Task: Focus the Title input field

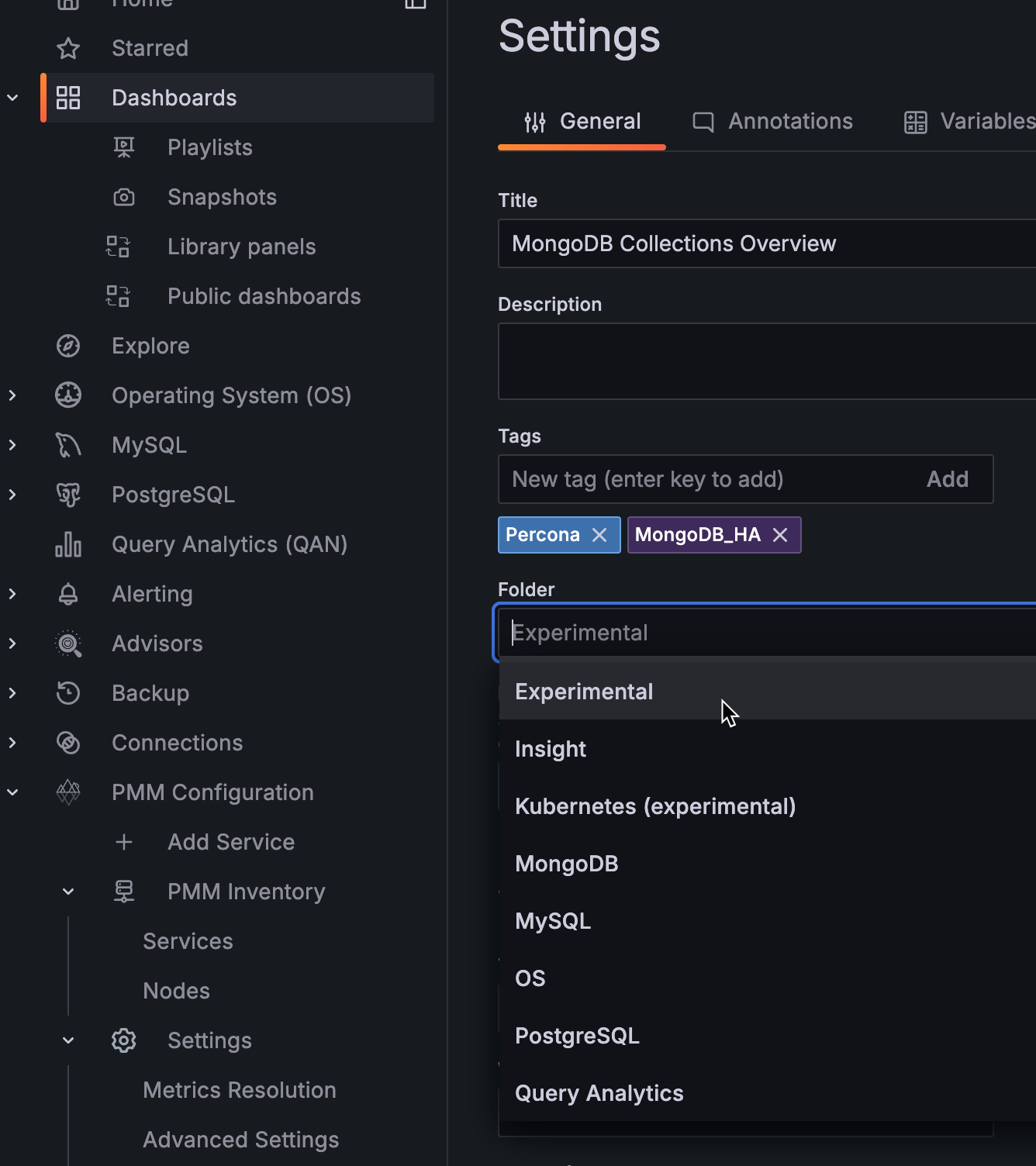Action: click(767, 243)
